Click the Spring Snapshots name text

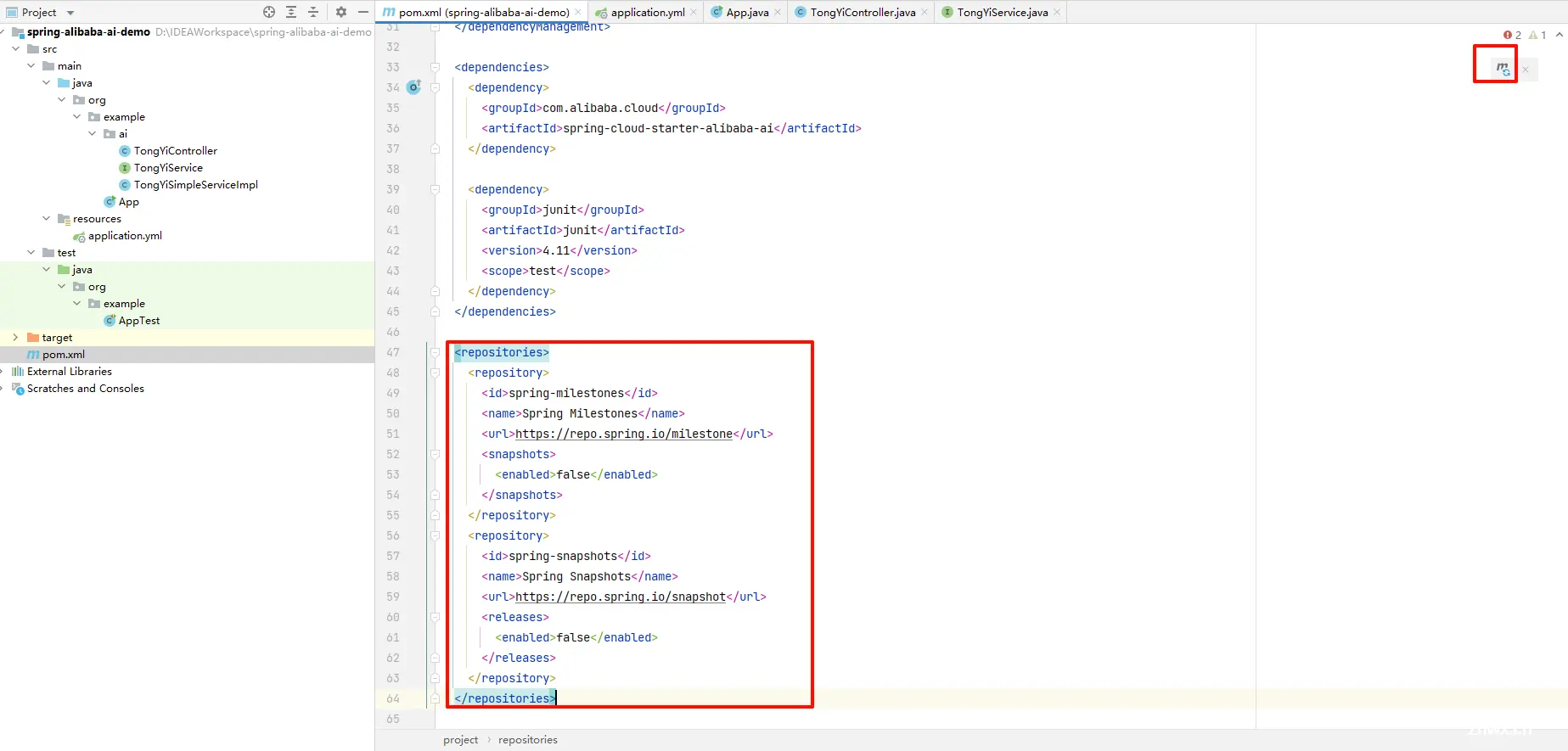576,576
